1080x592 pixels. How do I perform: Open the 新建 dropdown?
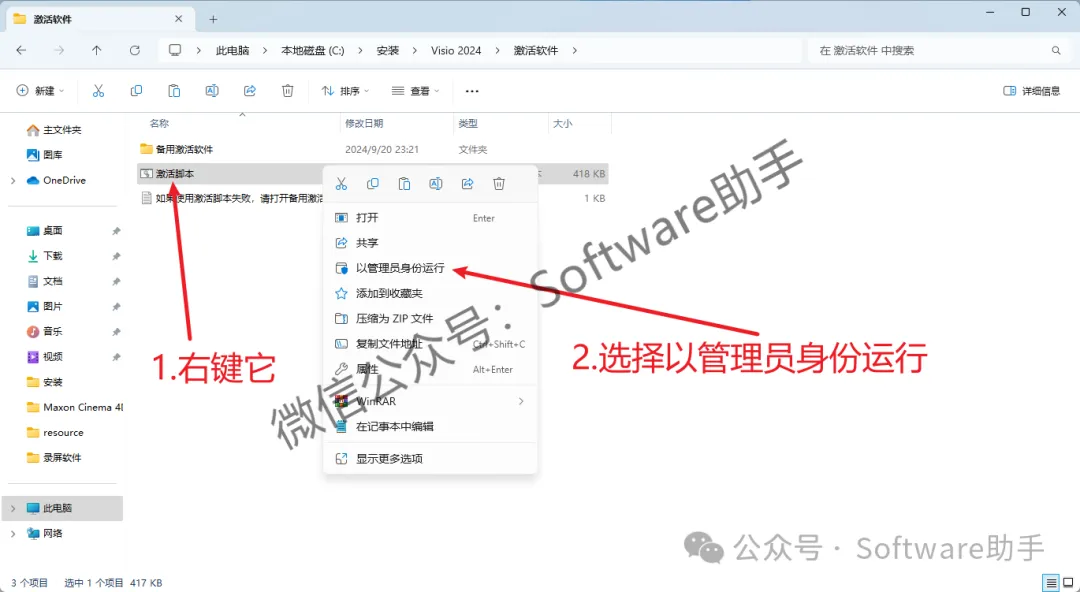[41, 91]
